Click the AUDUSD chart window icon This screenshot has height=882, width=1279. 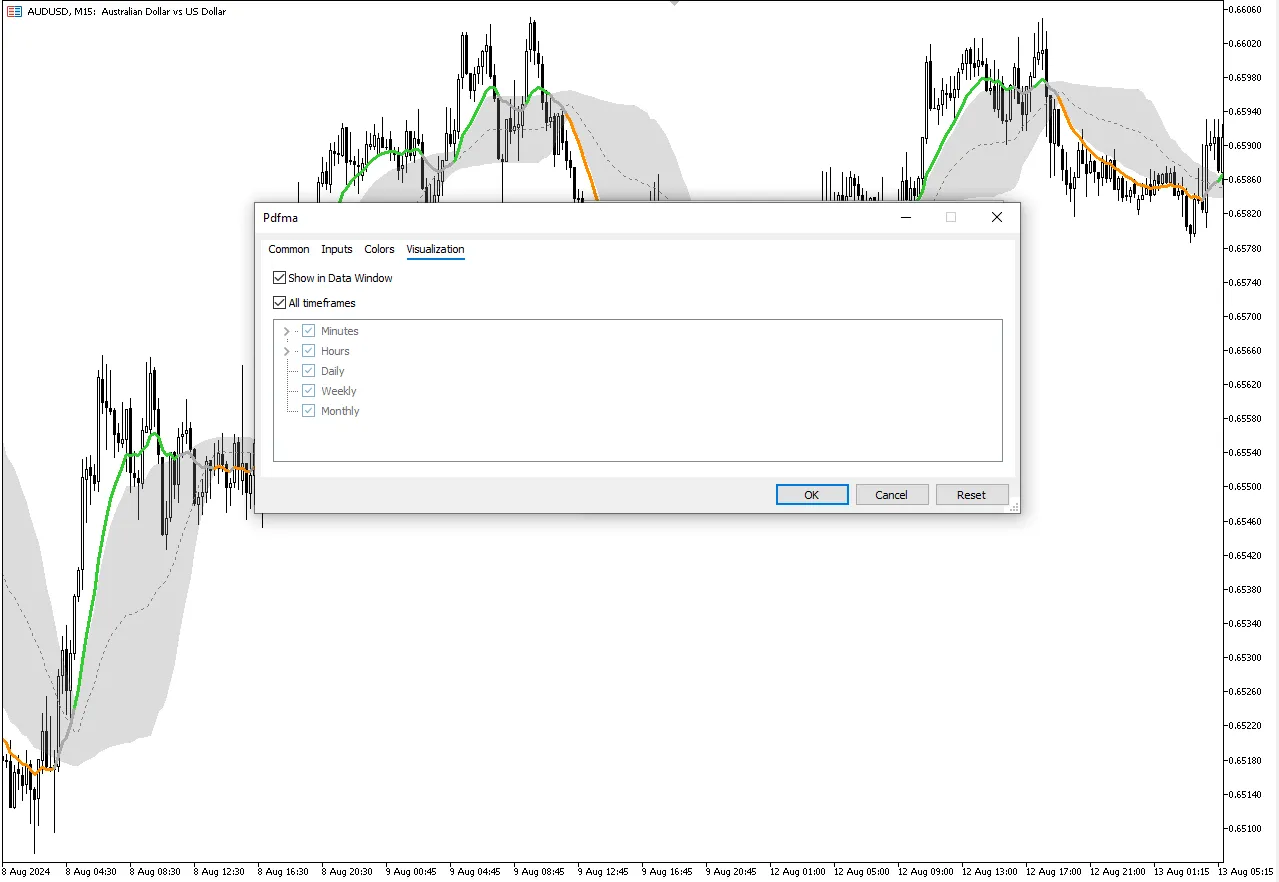coord(14,12)
